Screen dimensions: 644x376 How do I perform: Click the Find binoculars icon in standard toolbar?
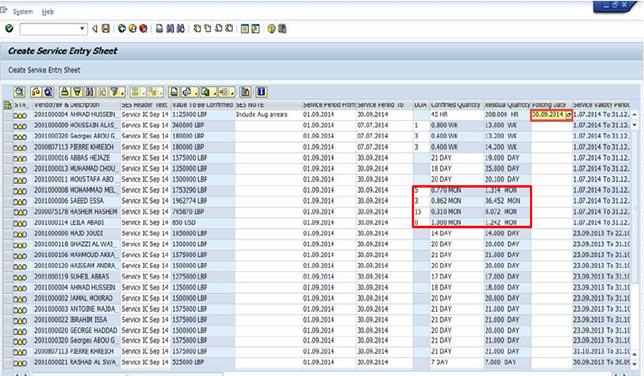coord(170,28)
